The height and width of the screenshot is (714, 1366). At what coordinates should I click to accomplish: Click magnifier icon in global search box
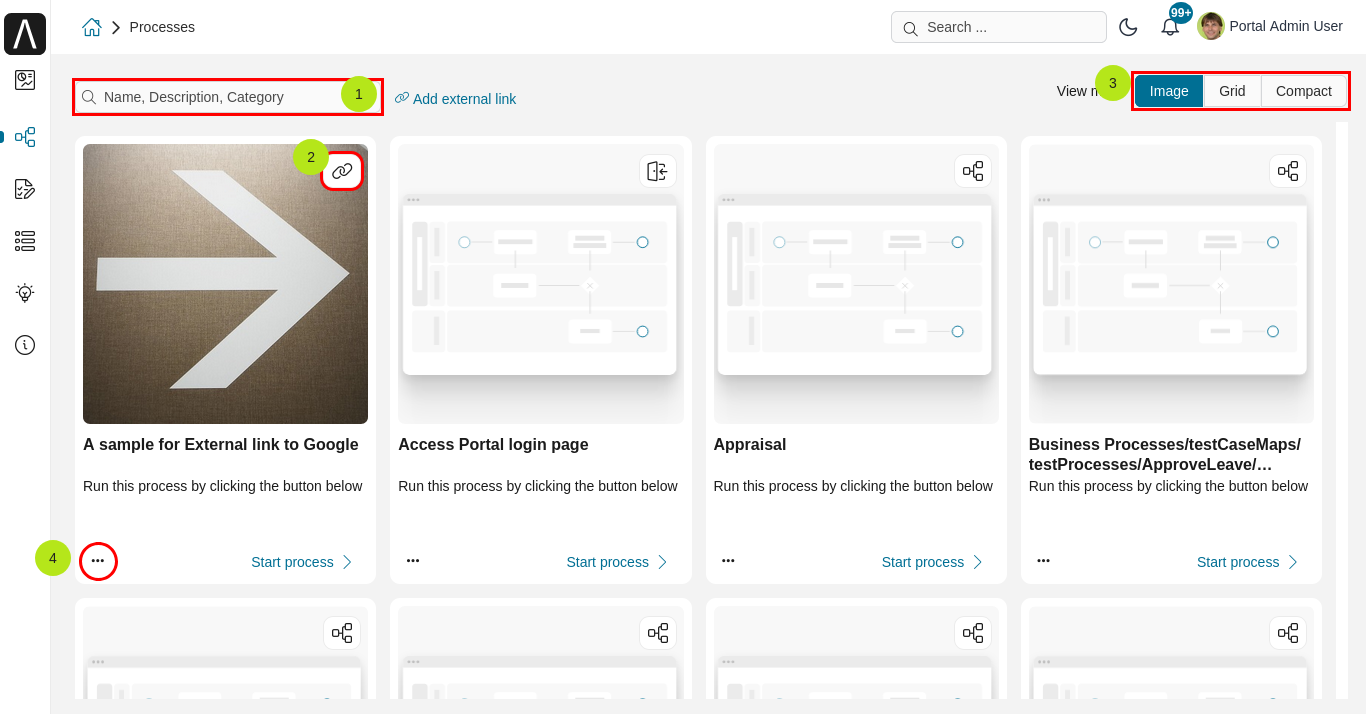click(910, 28)
